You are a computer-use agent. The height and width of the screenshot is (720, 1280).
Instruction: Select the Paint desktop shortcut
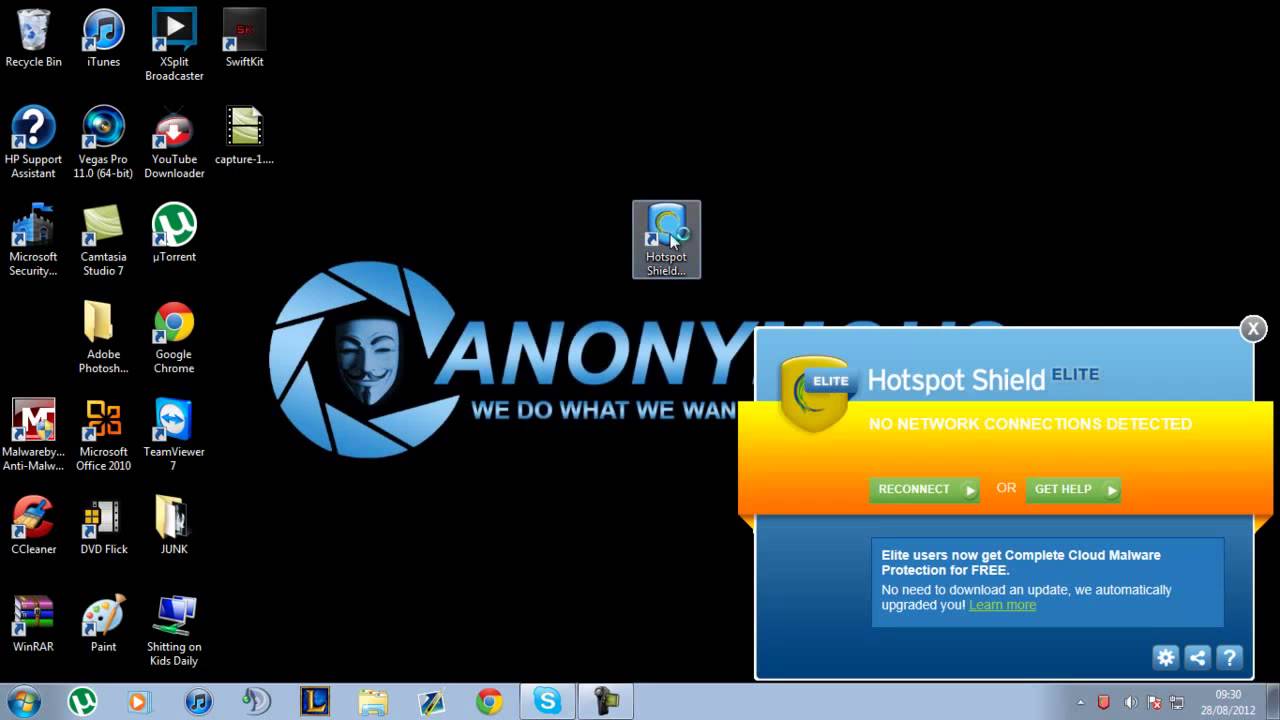click(x=103, y=623)
